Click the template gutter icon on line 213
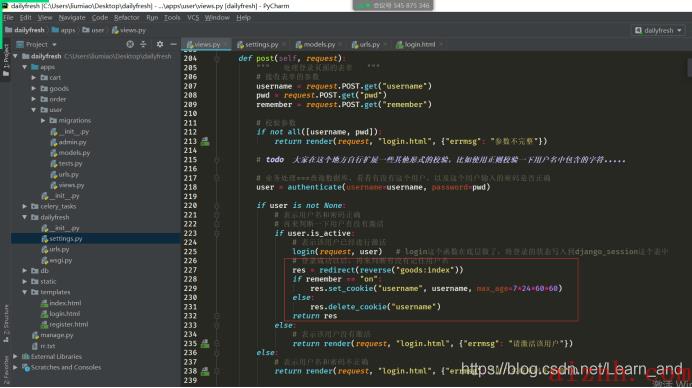Screen dimensions: 692x388 click(x=205, y=141)
